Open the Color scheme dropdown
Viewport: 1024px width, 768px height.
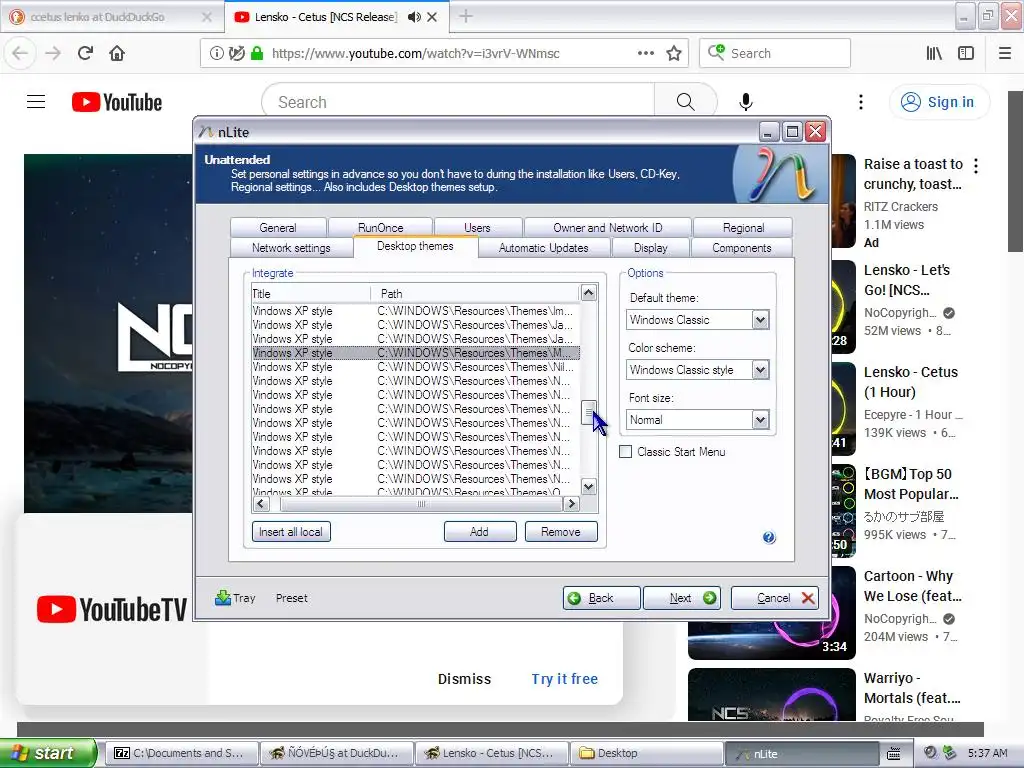pos(760,370)
